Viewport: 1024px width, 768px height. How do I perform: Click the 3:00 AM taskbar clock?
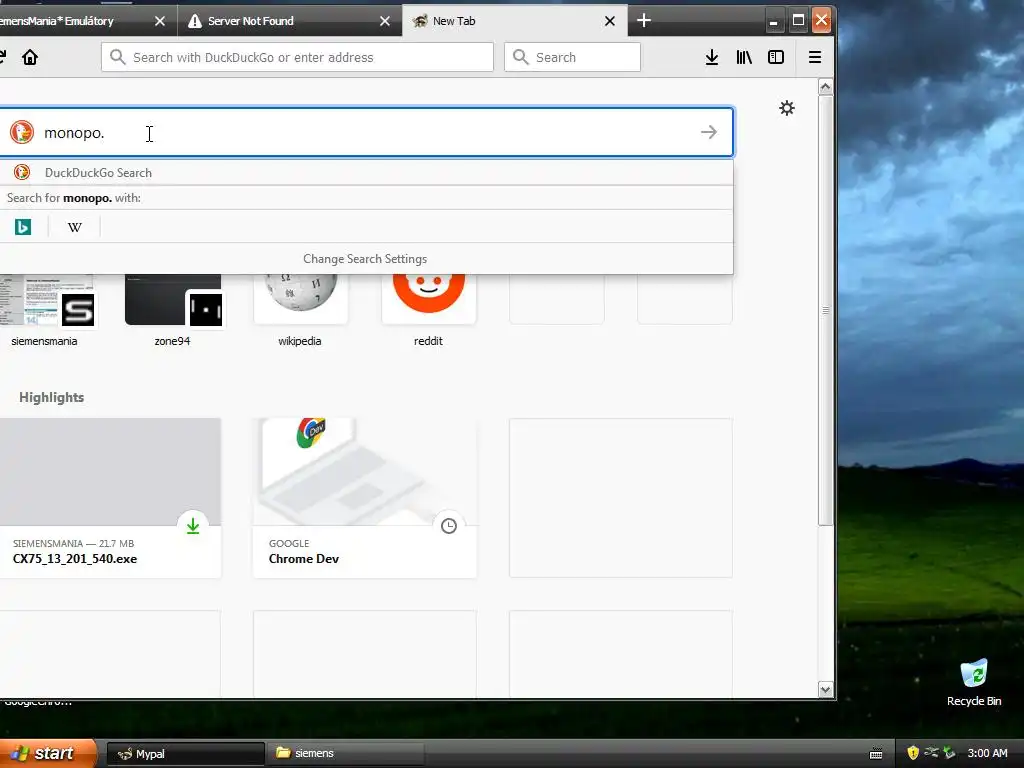point(987,753)
